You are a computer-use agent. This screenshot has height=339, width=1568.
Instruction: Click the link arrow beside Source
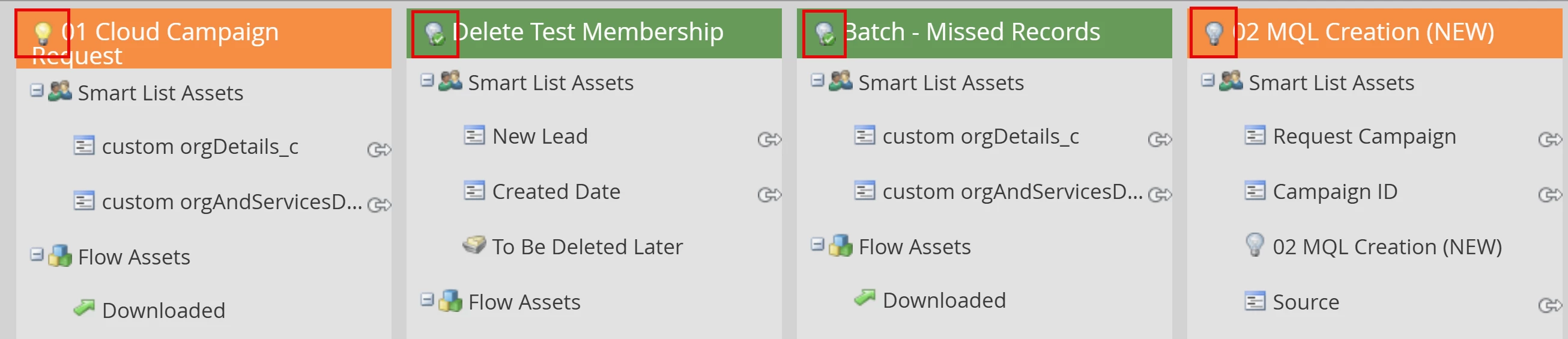click(x=1550, y=305)
